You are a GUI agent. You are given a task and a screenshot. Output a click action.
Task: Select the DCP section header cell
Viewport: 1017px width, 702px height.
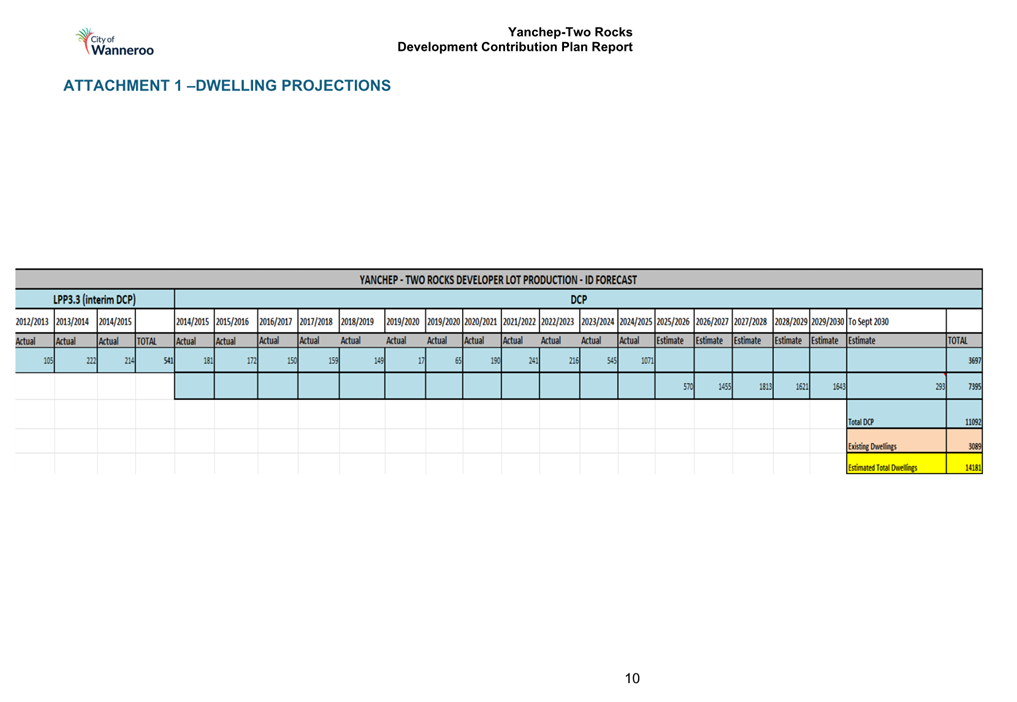pos(577,299)
